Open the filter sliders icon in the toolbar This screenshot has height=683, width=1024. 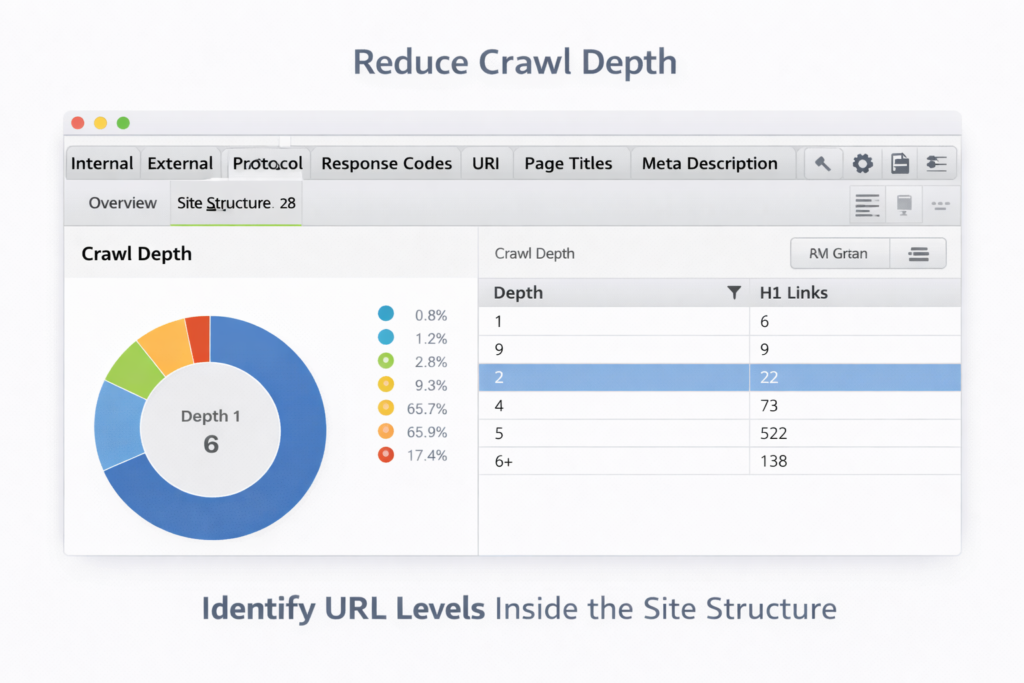tap(937, 163)
